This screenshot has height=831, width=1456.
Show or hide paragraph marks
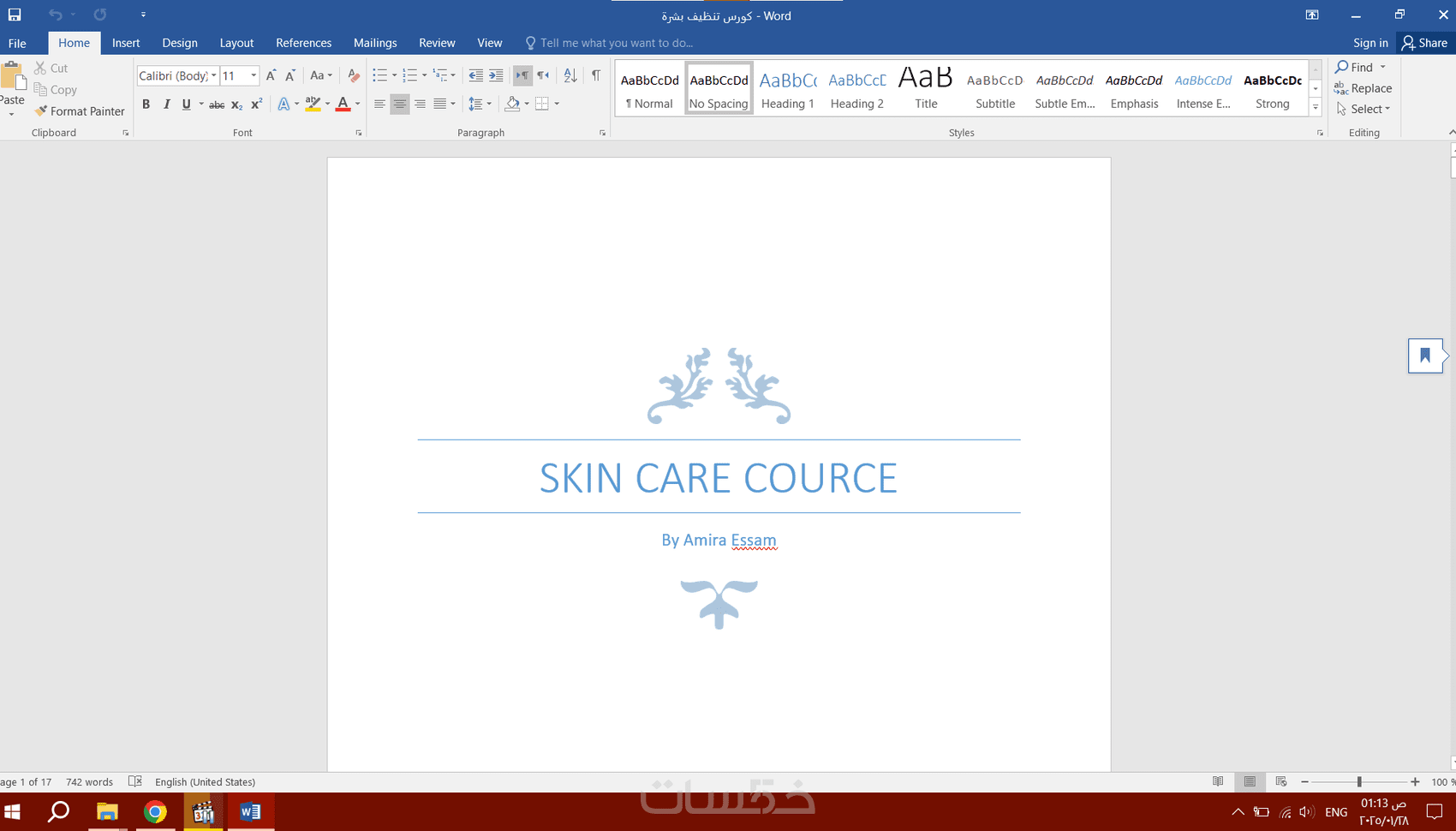(596, 75)
